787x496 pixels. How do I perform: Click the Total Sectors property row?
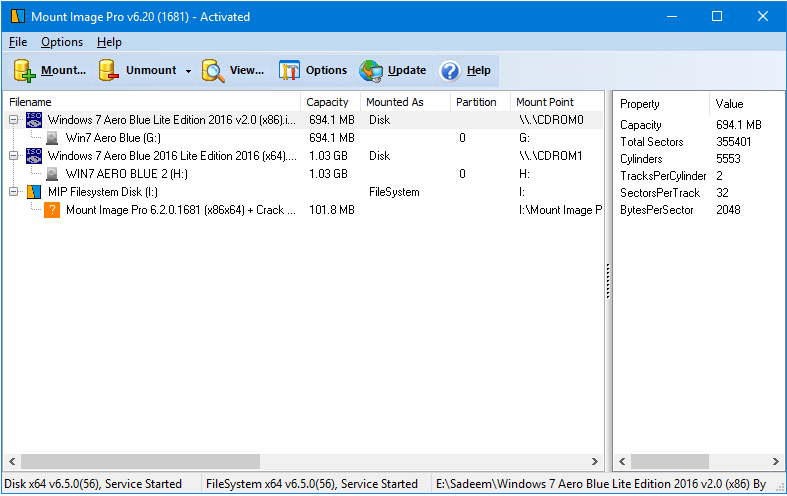699,142
